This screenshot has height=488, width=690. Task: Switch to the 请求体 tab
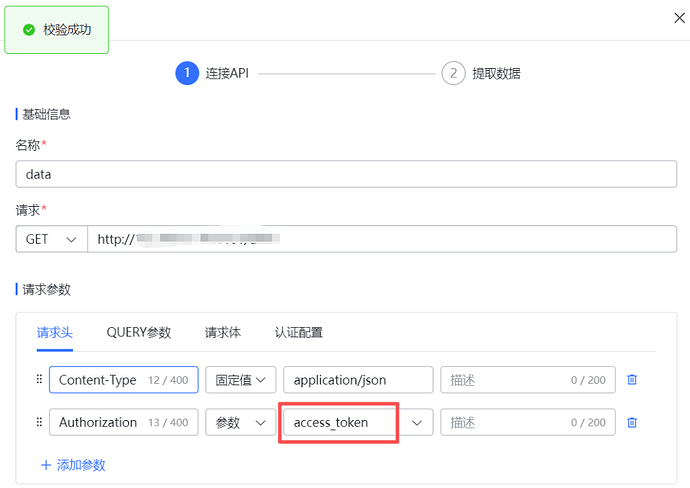pyautogui.click(x=223, y=332)
